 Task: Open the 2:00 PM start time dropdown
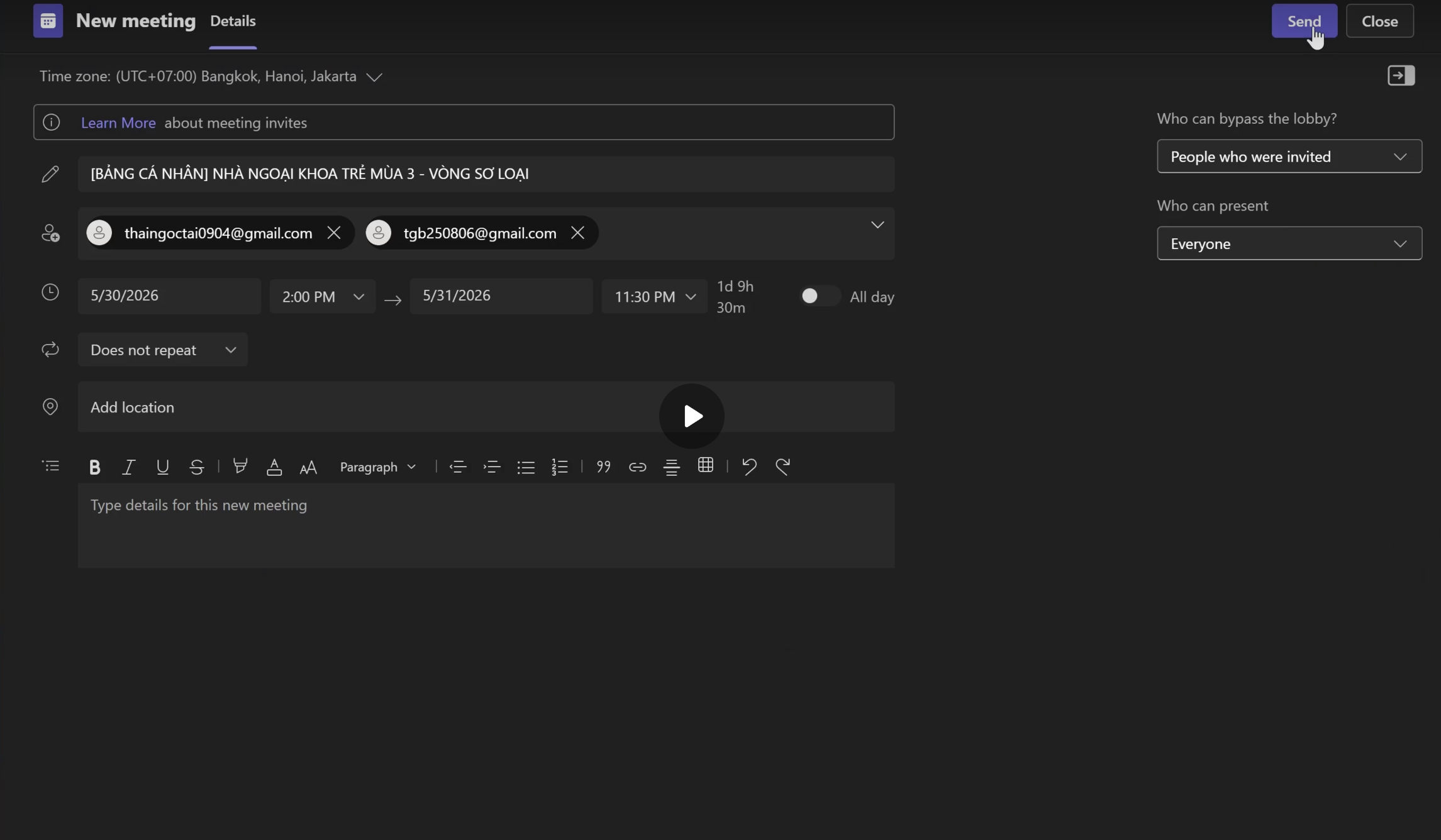point(322,296)
